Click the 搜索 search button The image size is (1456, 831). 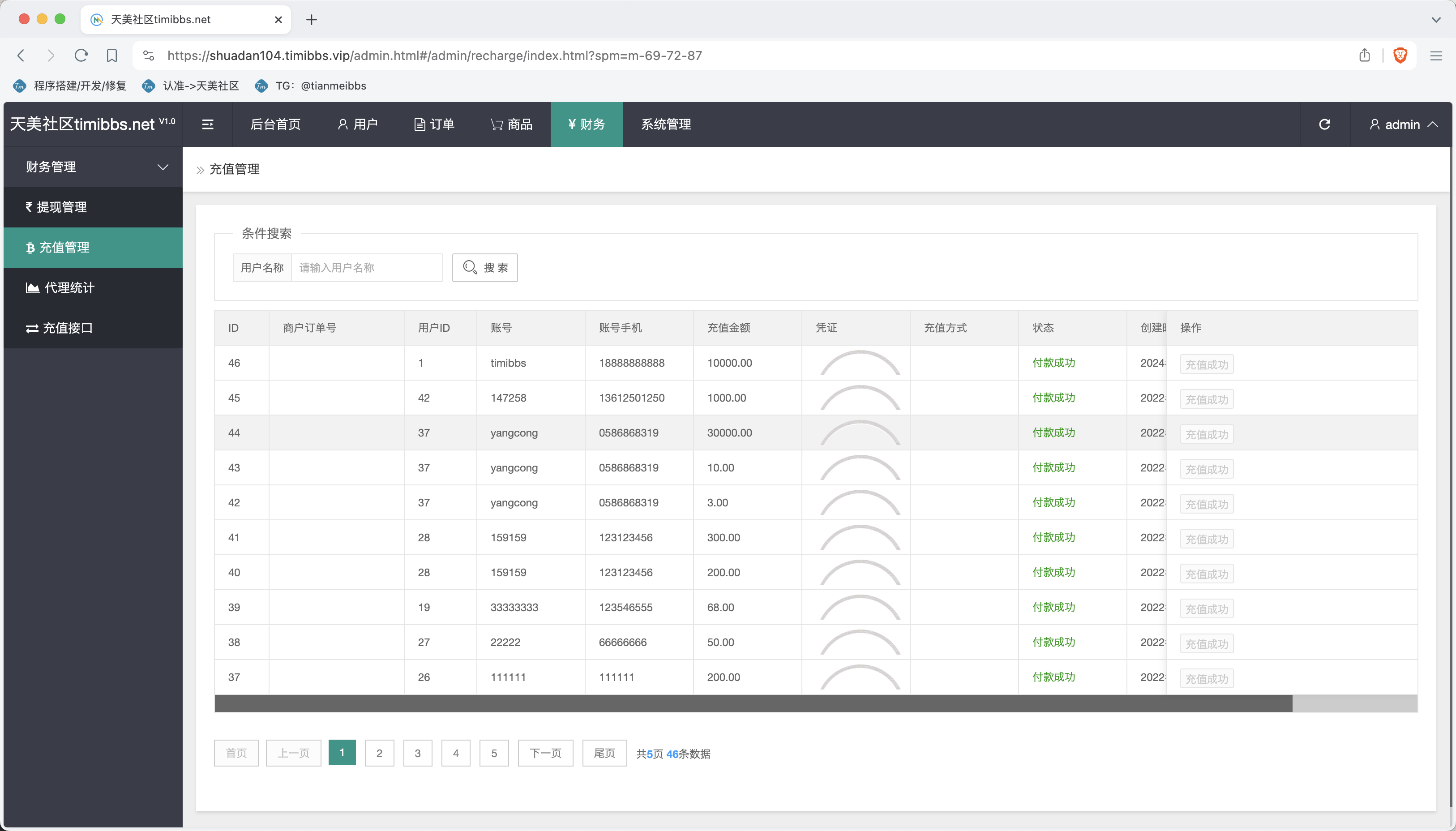tap(485, 268)
